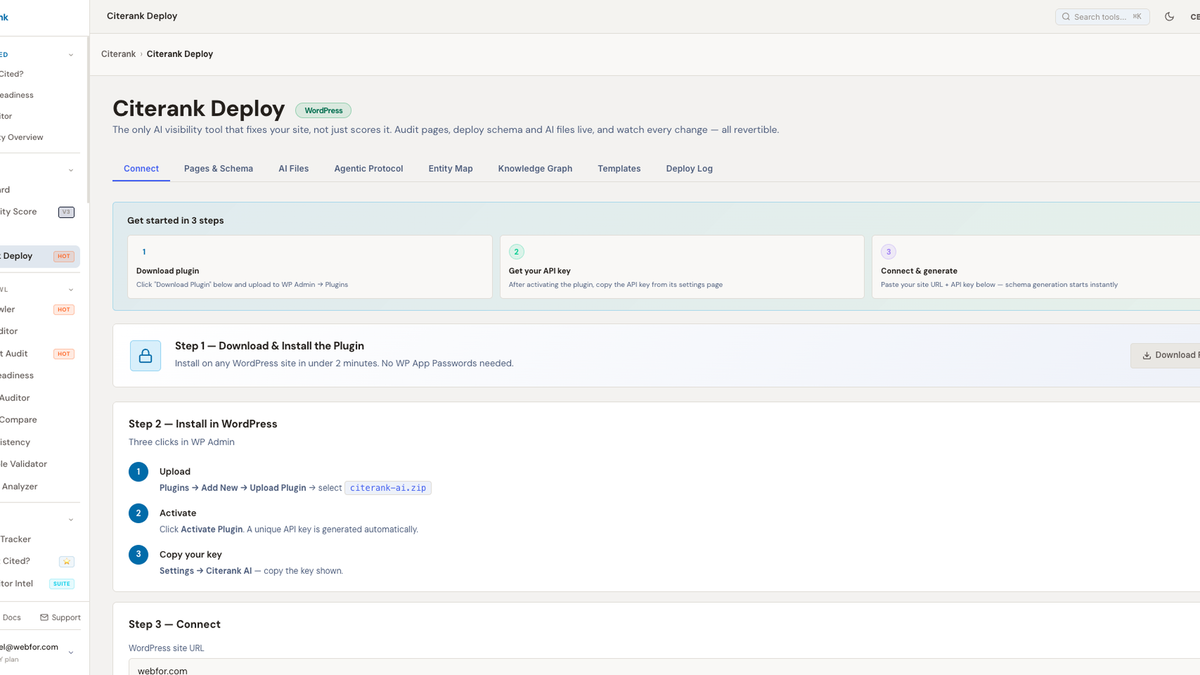Click the 'Activate Plugin' bold text
1200x675 pixels.
212,529
